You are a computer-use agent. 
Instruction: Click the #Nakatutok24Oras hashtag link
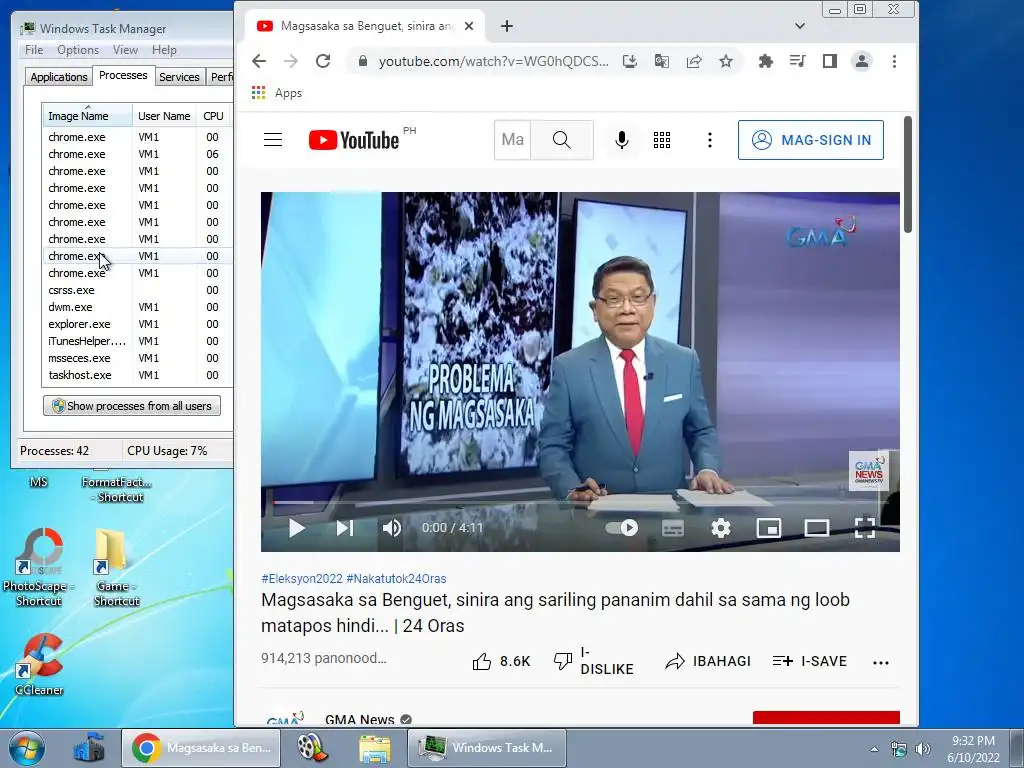coord(396,579)
